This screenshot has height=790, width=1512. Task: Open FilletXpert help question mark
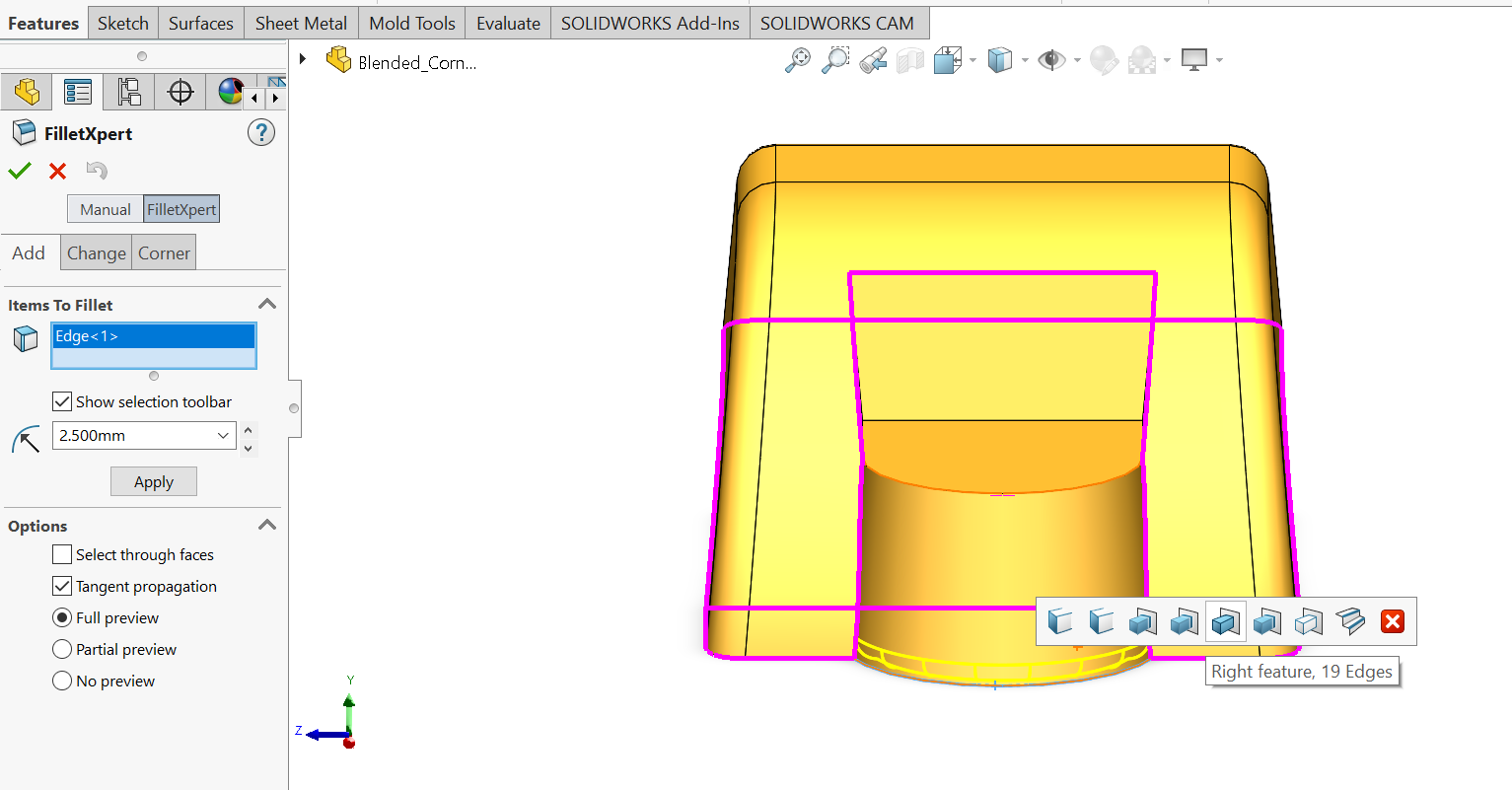coord(261,132)
